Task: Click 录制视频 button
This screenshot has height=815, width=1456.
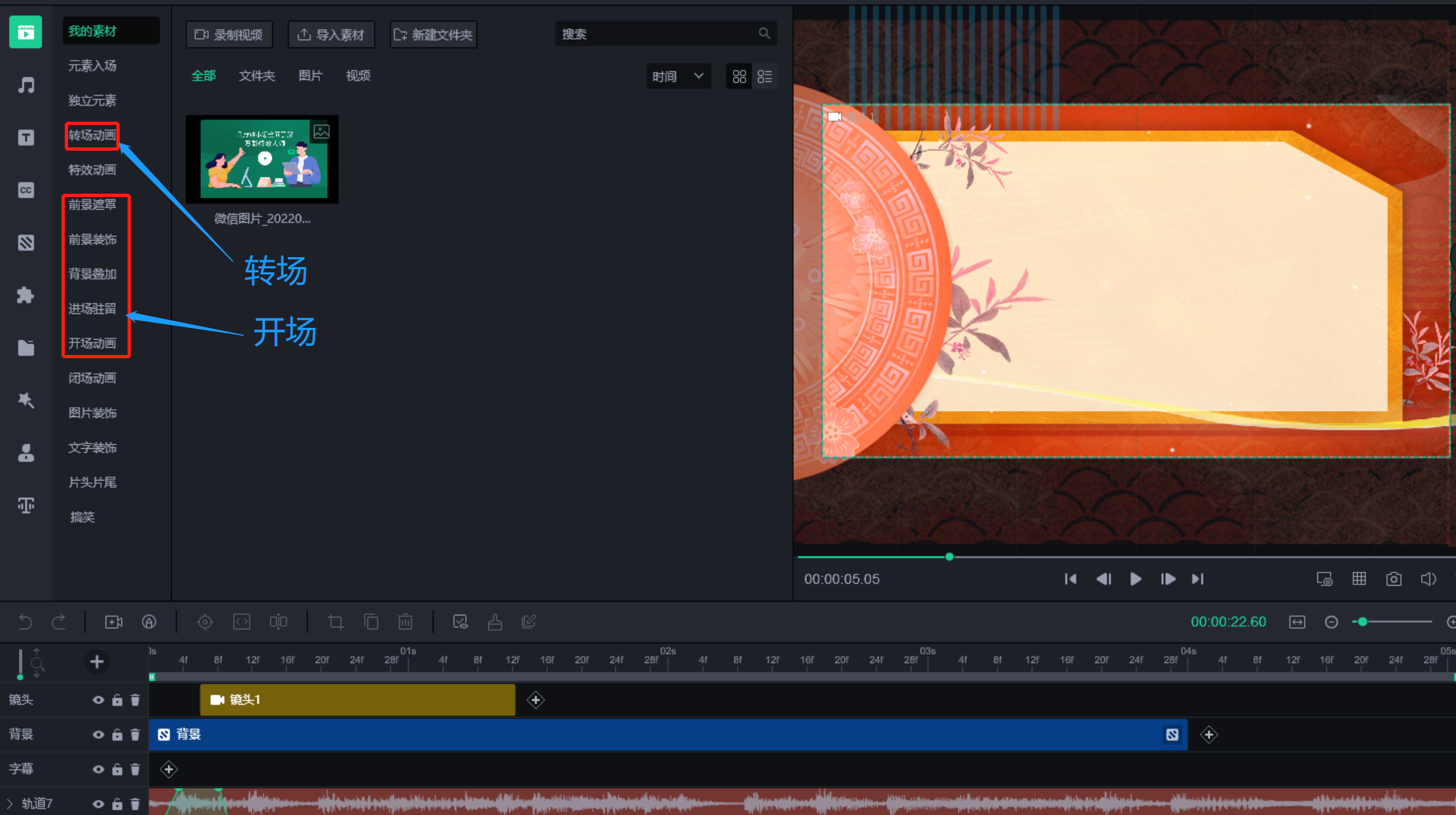Action: coord(229,34)
